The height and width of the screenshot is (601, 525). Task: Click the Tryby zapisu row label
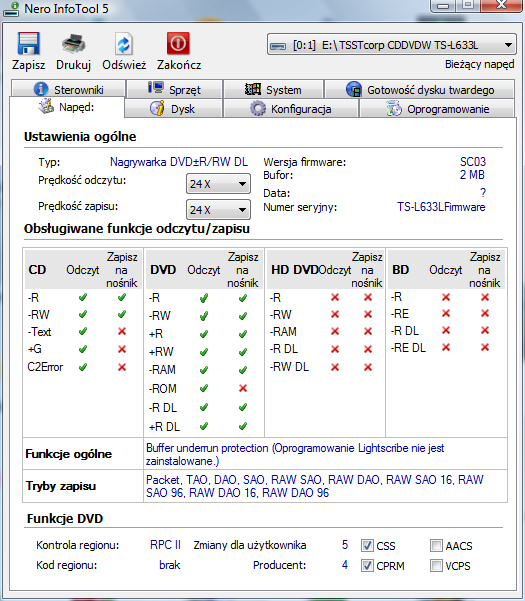tap(61, 486)
